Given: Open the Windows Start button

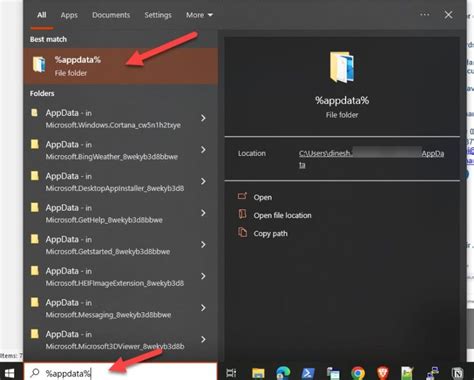Looking at the screenshot, I should (9, 373).
